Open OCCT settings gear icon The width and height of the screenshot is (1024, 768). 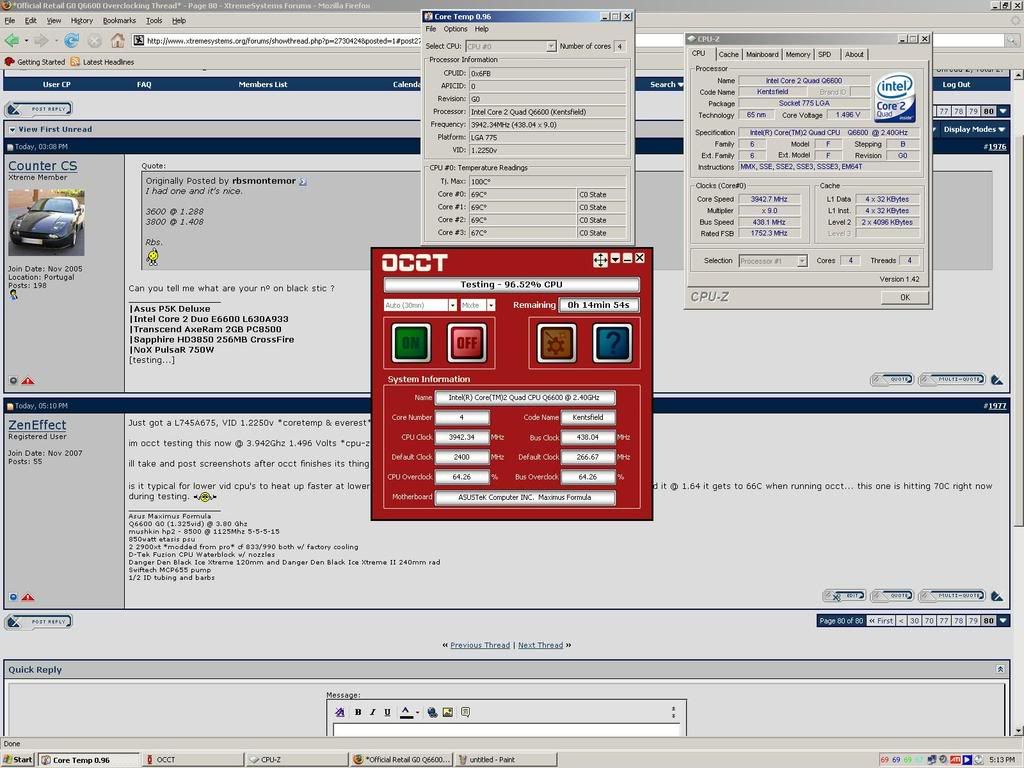pyautogui.click(x=556, y=343)
